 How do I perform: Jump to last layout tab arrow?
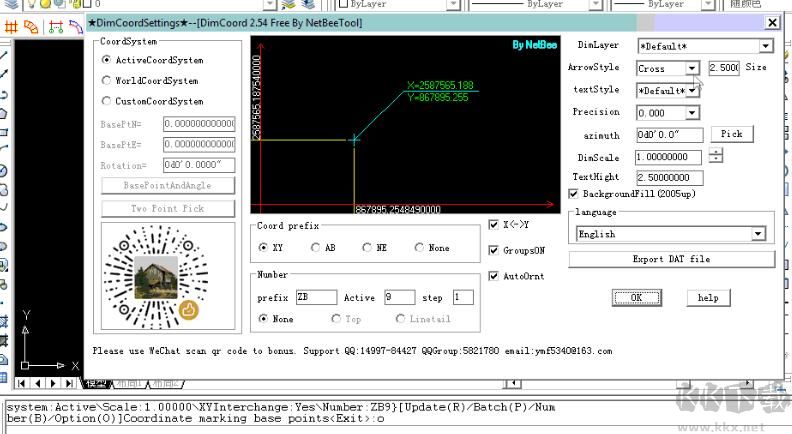click(69, 383)
